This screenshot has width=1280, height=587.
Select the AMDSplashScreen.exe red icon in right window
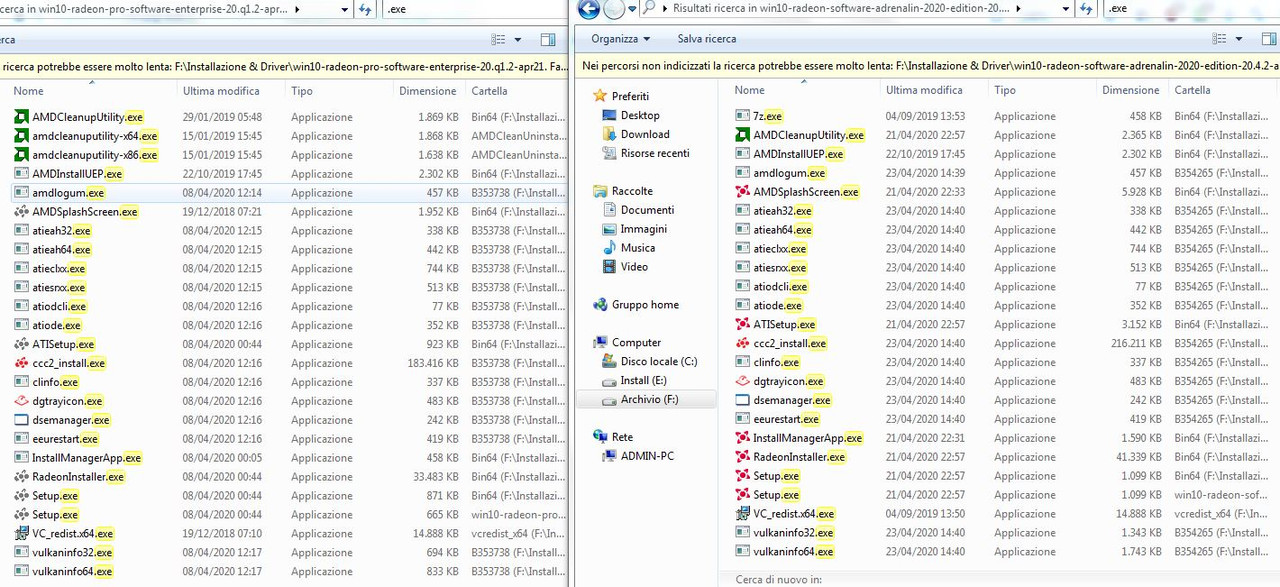[x=743, y=192]
